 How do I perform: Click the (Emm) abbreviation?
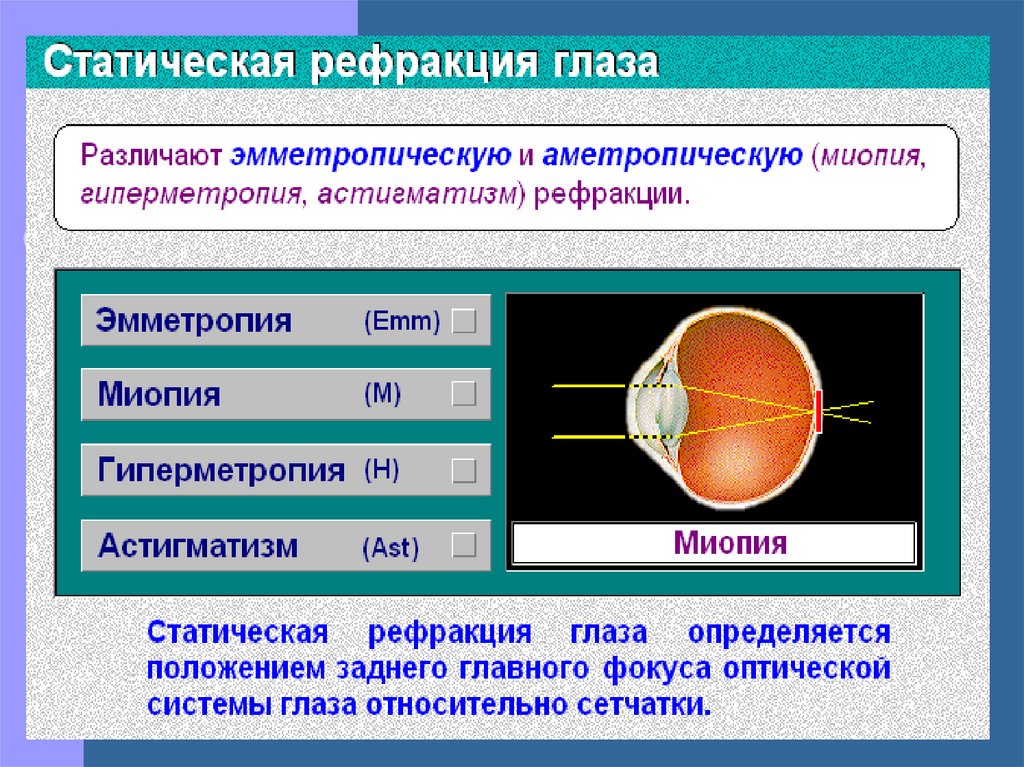[402, 321]
